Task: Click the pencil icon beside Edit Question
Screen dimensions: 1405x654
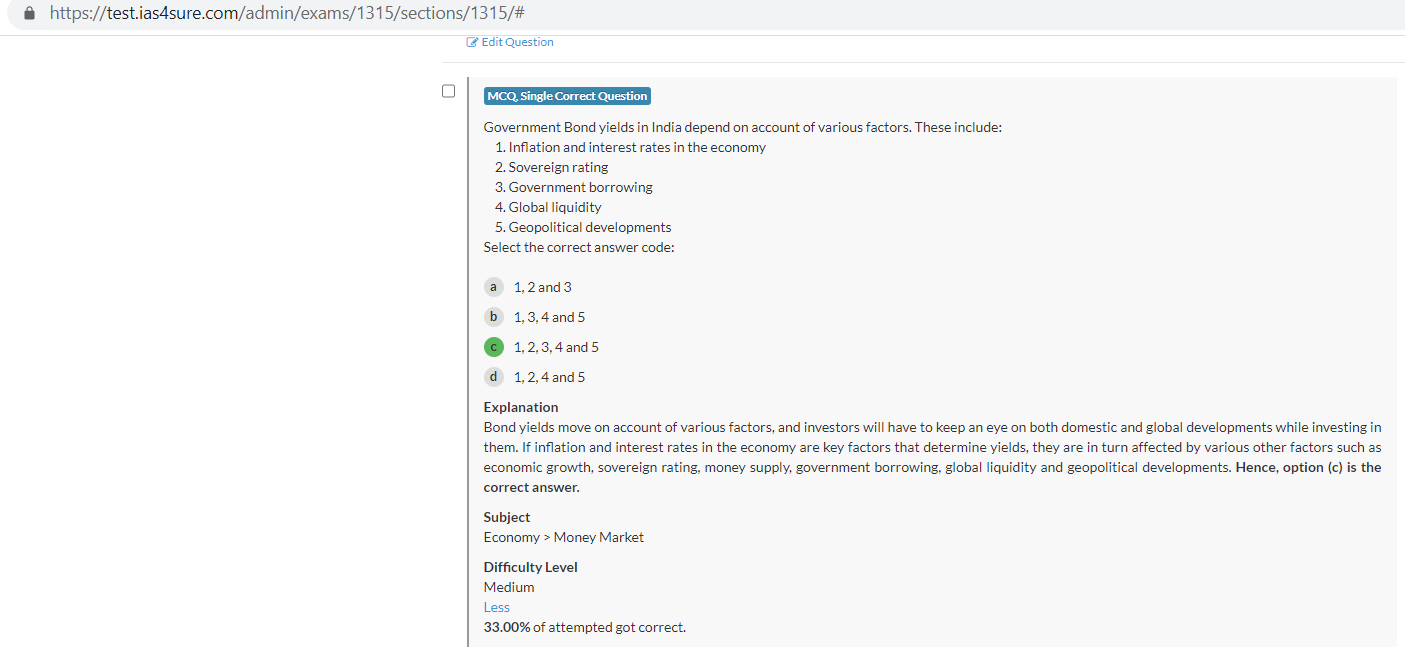Action: click(x=472, y=42)
